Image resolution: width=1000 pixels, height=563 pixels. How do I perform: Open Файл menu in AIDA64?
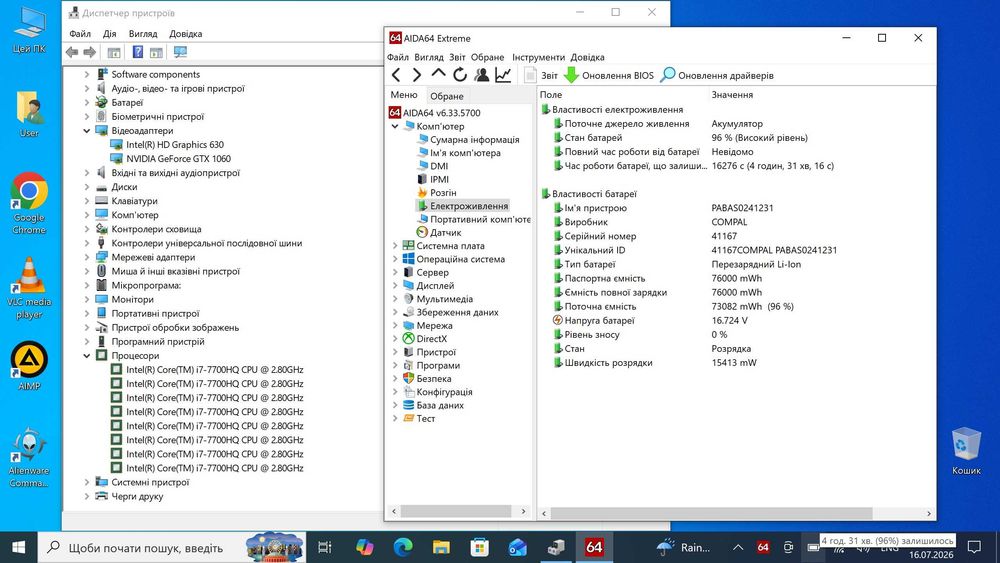point(398,57)
